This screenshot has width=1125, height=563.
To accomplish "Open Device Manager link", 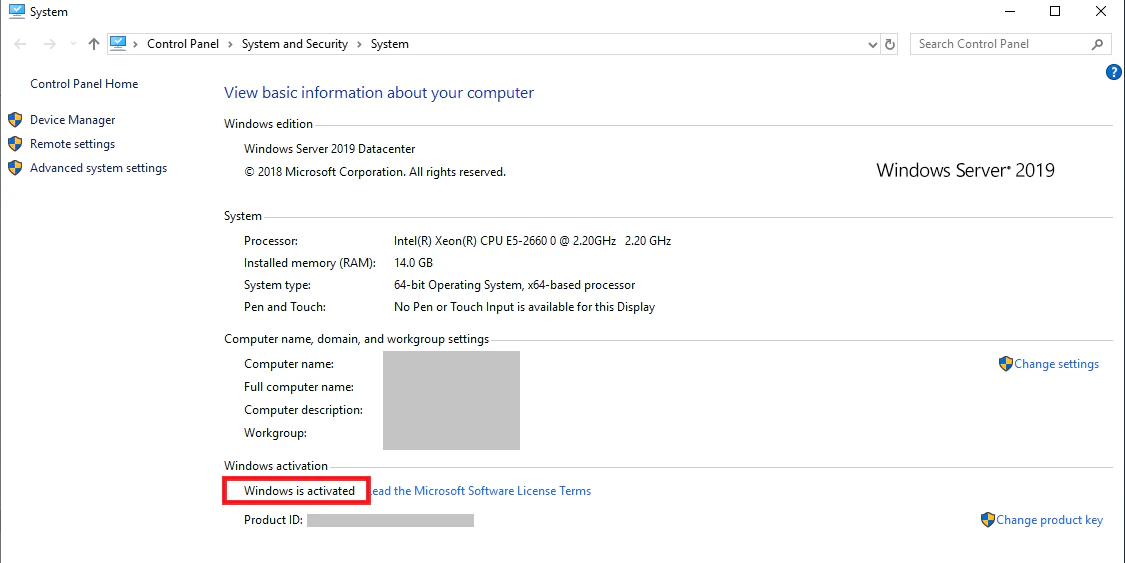I will pos(72,120).
